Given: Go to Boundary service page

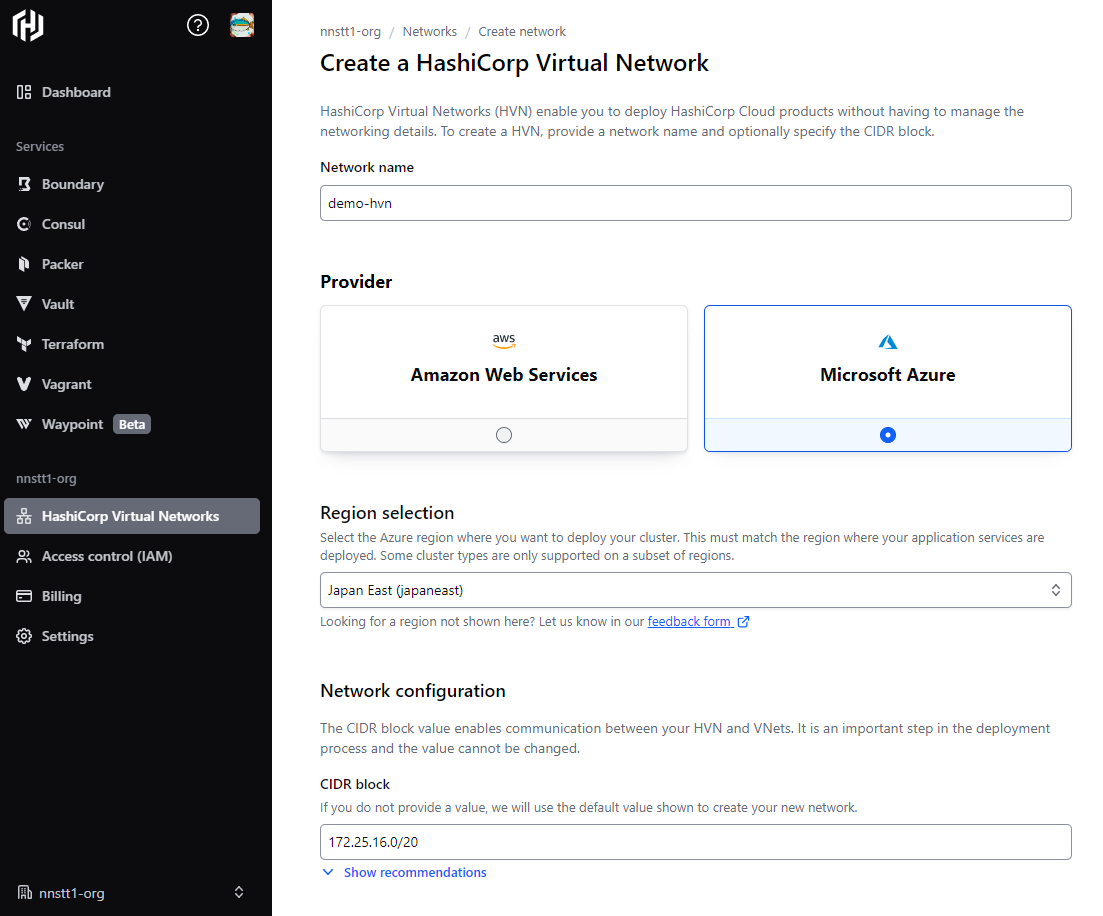Looking at the screenshot, I should click(72, 184).
